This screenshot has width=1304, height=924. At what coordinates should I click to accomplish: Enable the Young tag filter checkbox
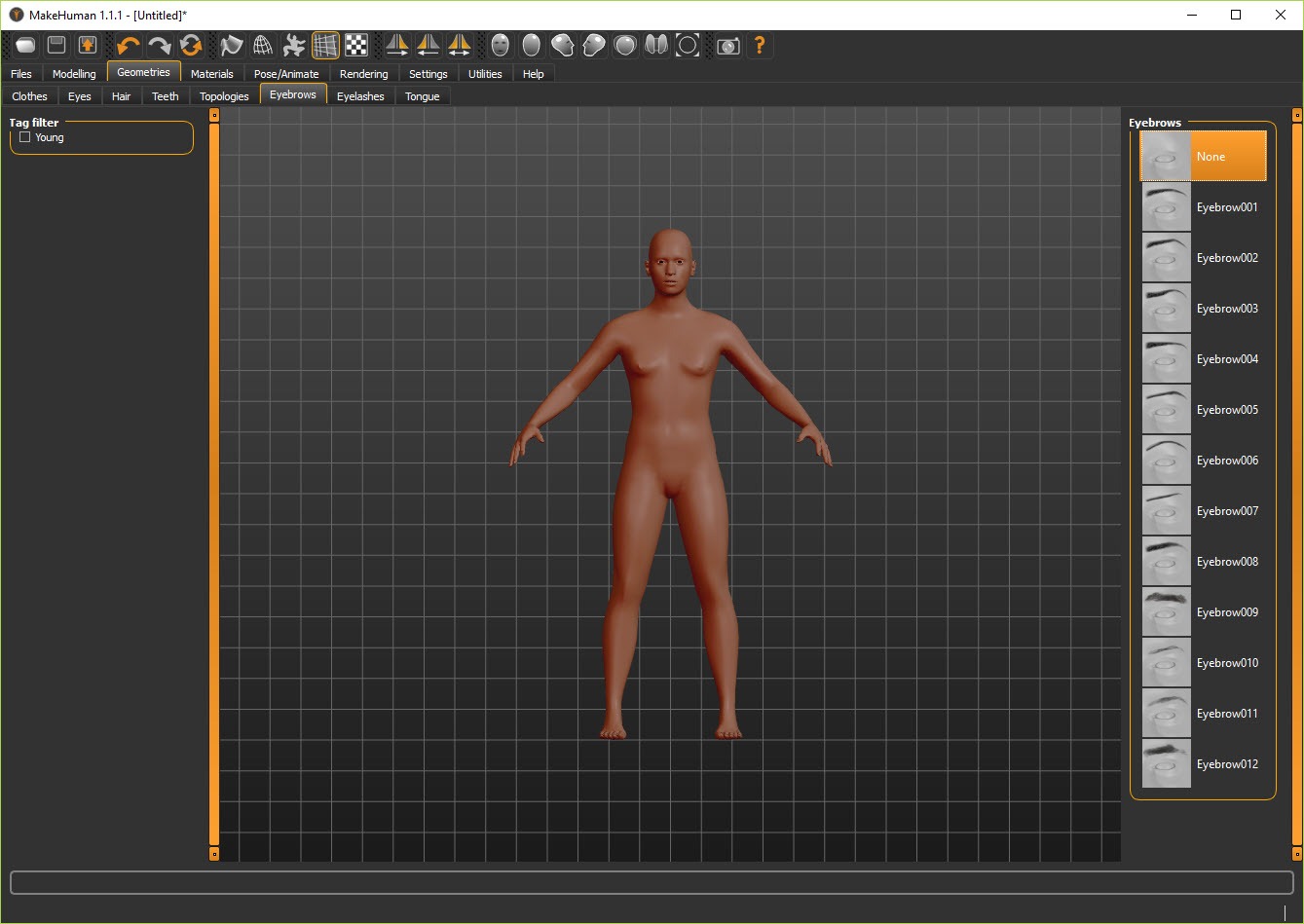[x=25, y=137]
